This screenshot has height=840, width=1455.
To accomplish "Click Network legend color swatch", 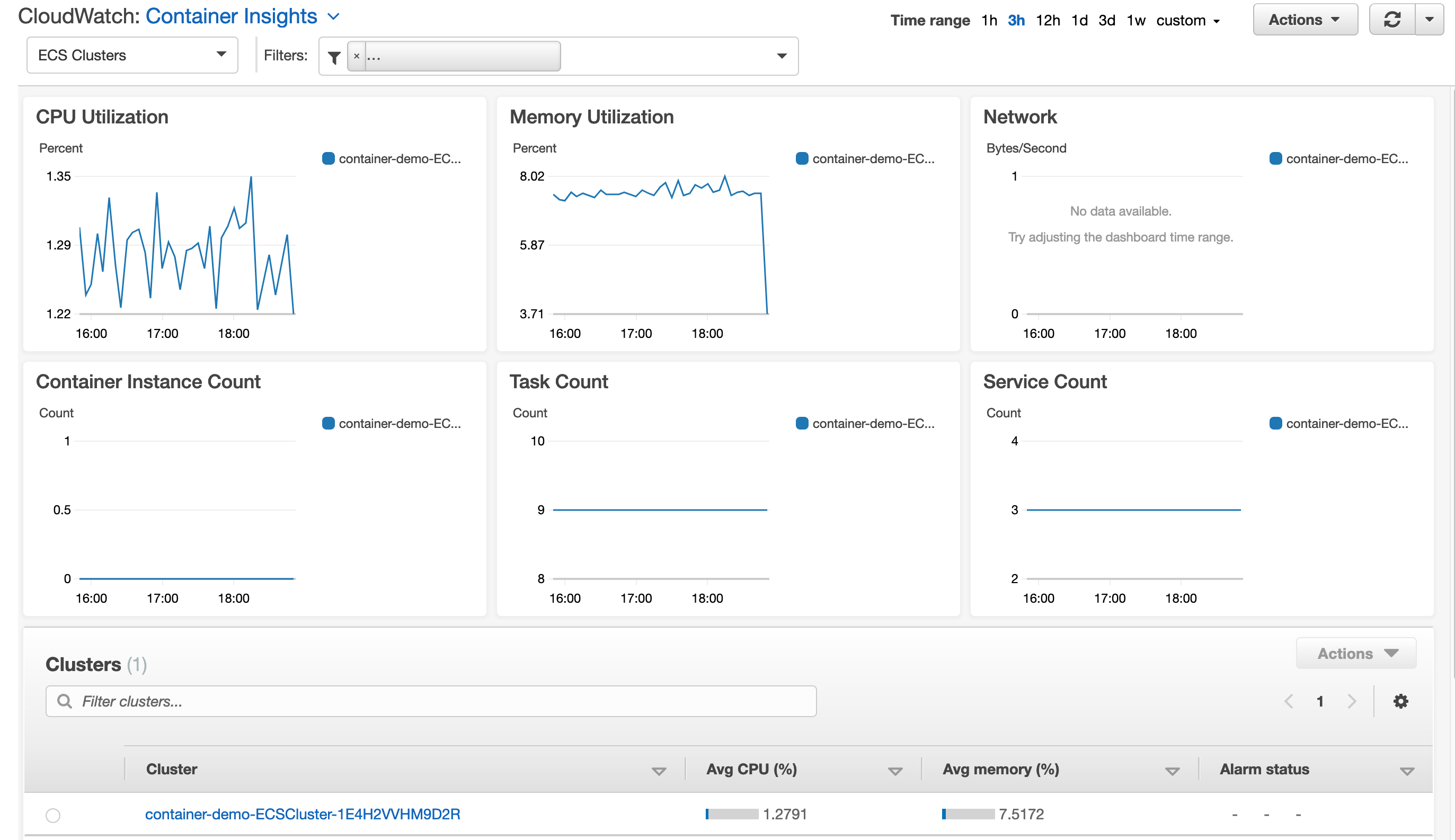I will coord(1275,159).
